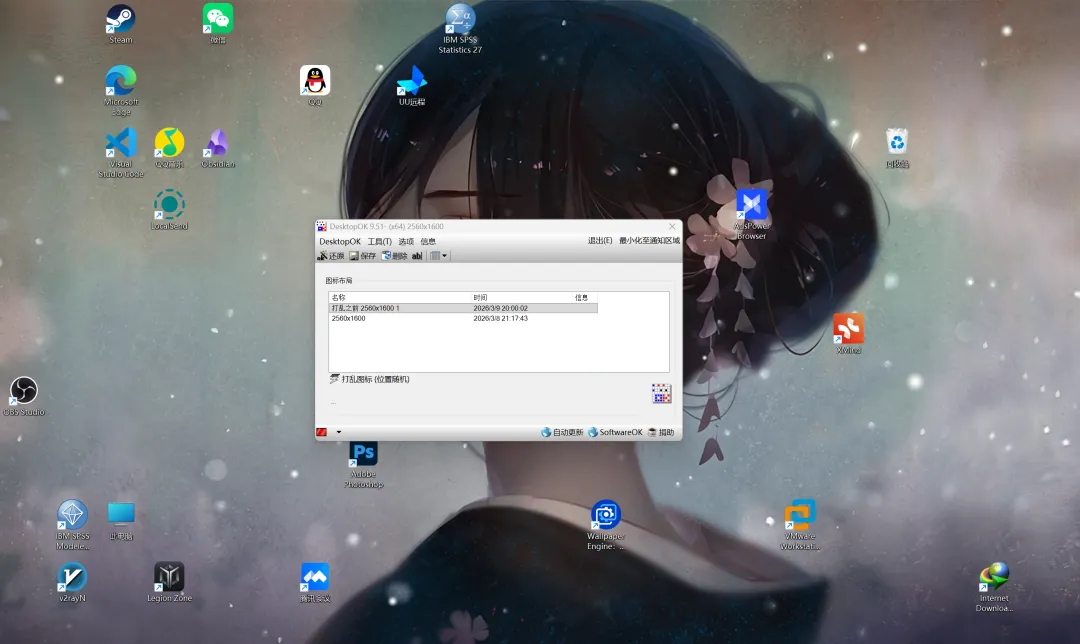This screenshot has width=1080, height=644.
Task: Select the Wallpaper Engine desktop shortcut
Action: [x=605, y=525]
